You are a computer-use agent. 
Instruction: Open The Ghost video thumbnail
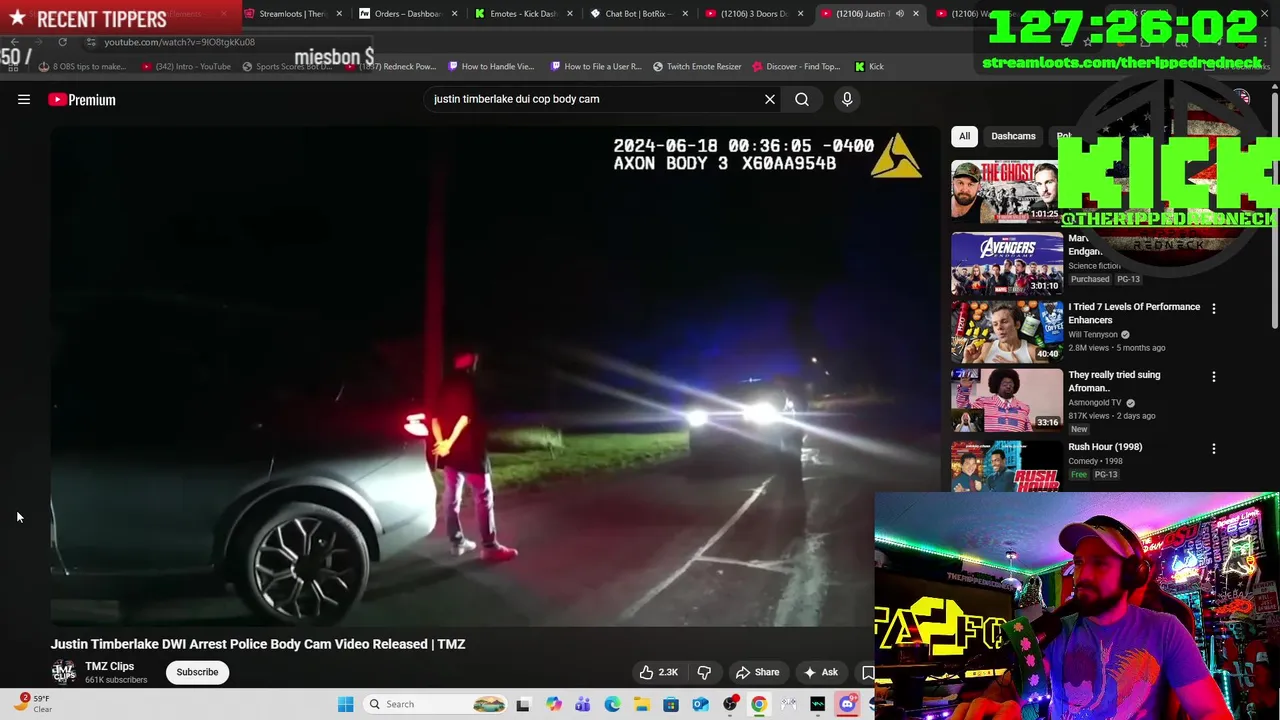point(1006,191)
